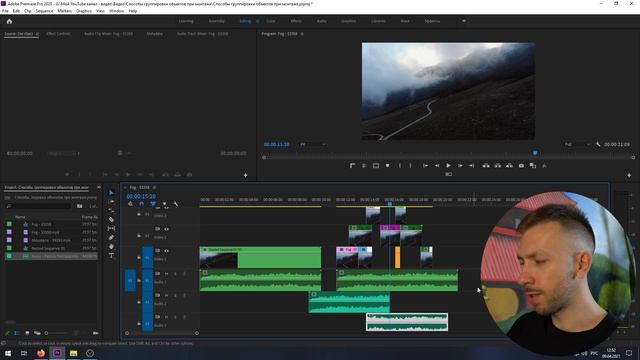Open the Markers menu
640x360 pixels.
click(x=64, y=11)
